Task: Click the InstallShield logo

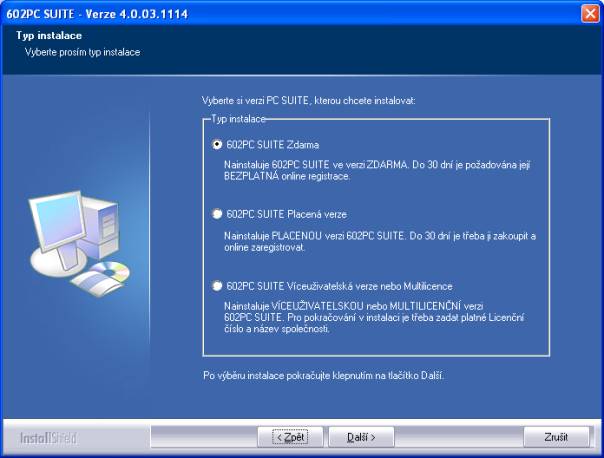Action: tap(48, 438)
